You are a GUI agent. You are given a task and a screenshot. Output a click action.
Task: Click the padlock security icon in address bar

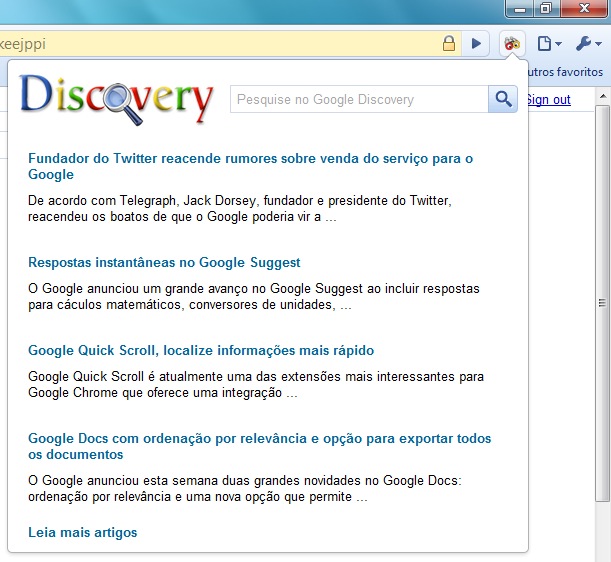pos(449,44)
